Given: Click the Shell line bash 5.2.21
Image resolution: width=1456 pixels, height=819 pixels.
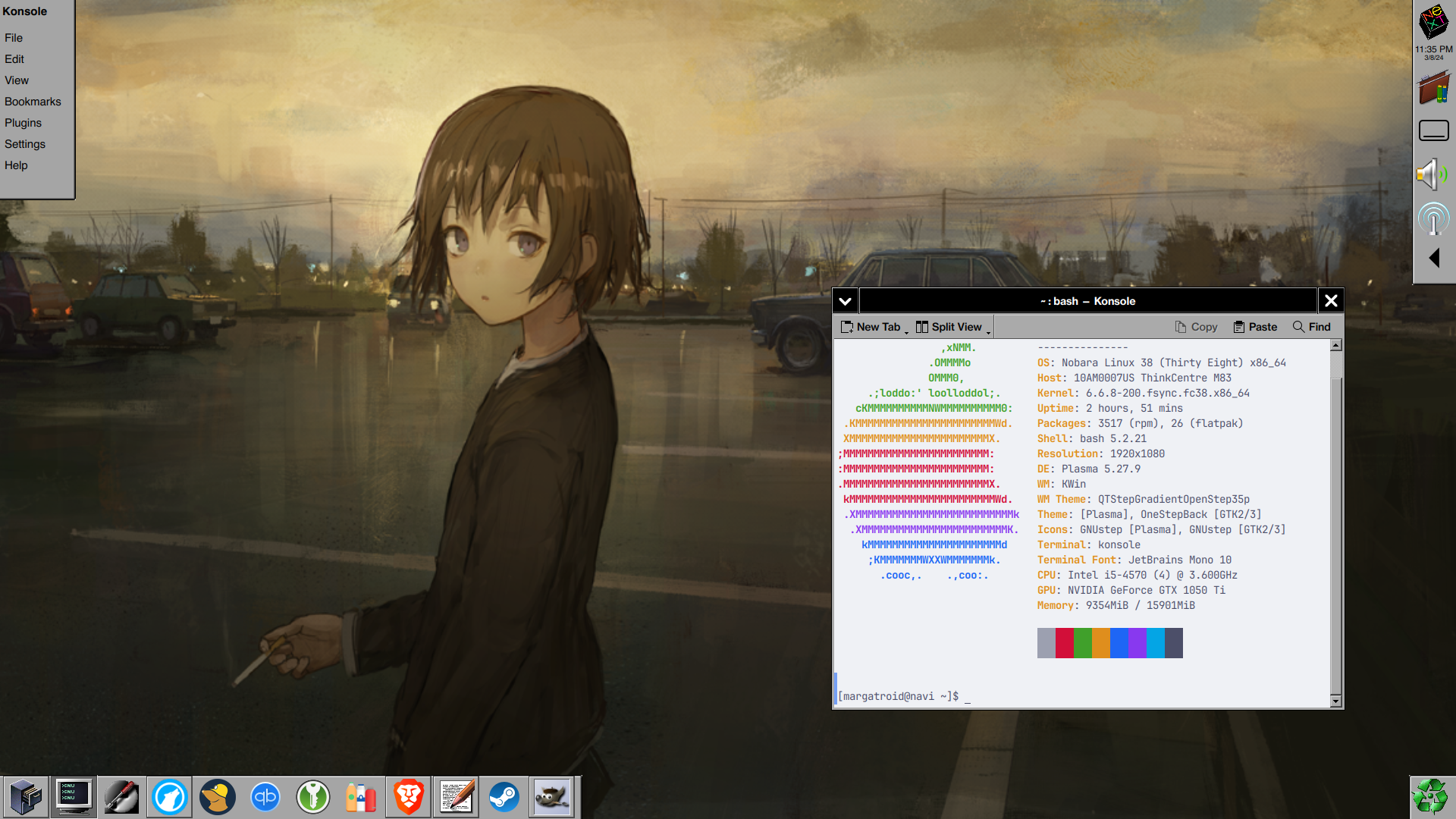Looking at the screenshot, I should tap(1092, 438).
